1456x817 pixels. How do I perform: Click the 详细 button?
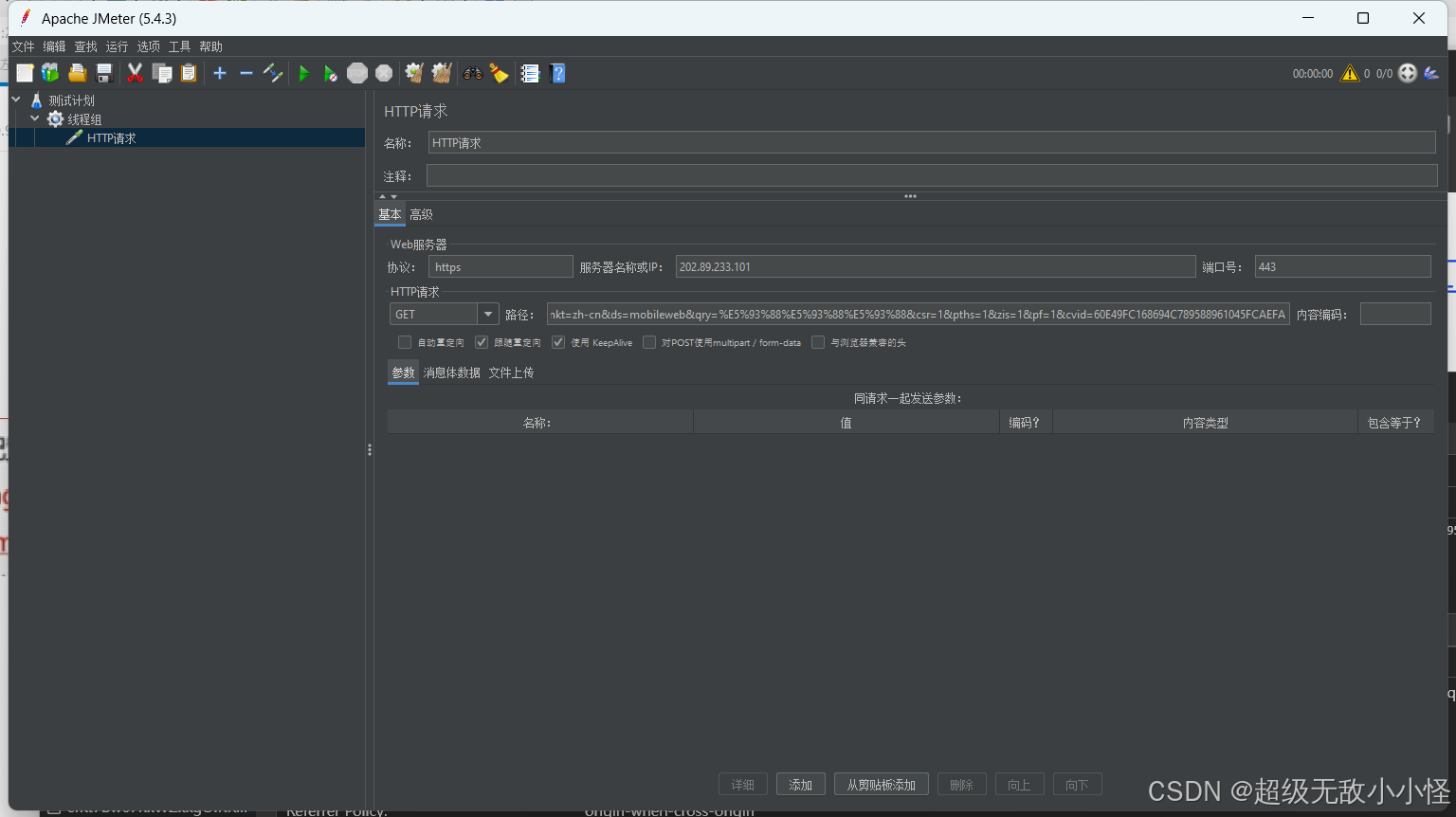click(x=743, y=785)
